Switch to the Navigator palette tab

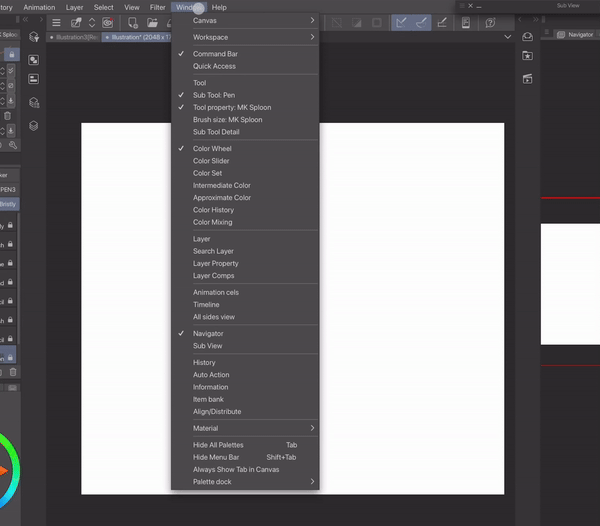tap(580, 34)
